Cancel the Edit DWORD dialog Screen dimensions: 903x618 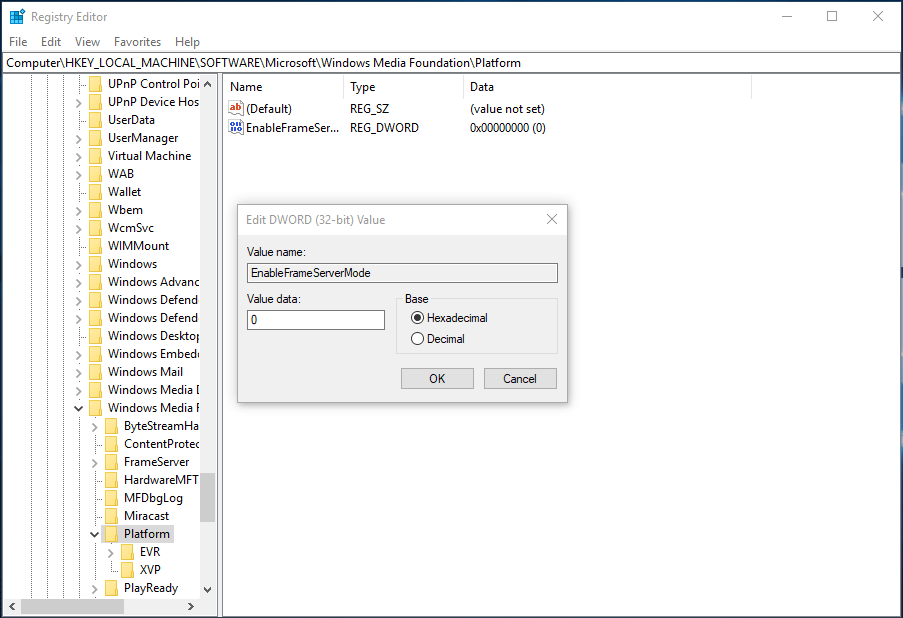coord(520,379)
